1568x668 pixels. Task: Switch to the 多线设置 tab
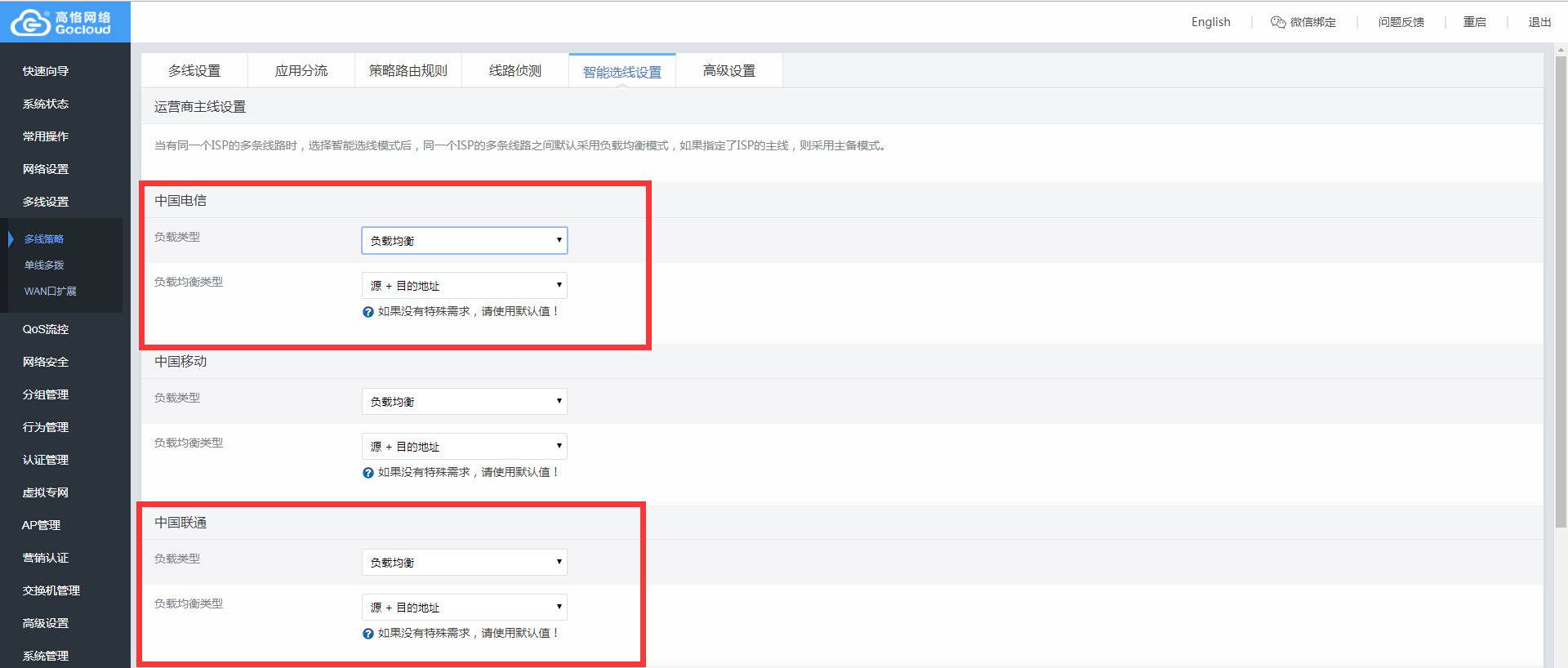tap(194, 71)
